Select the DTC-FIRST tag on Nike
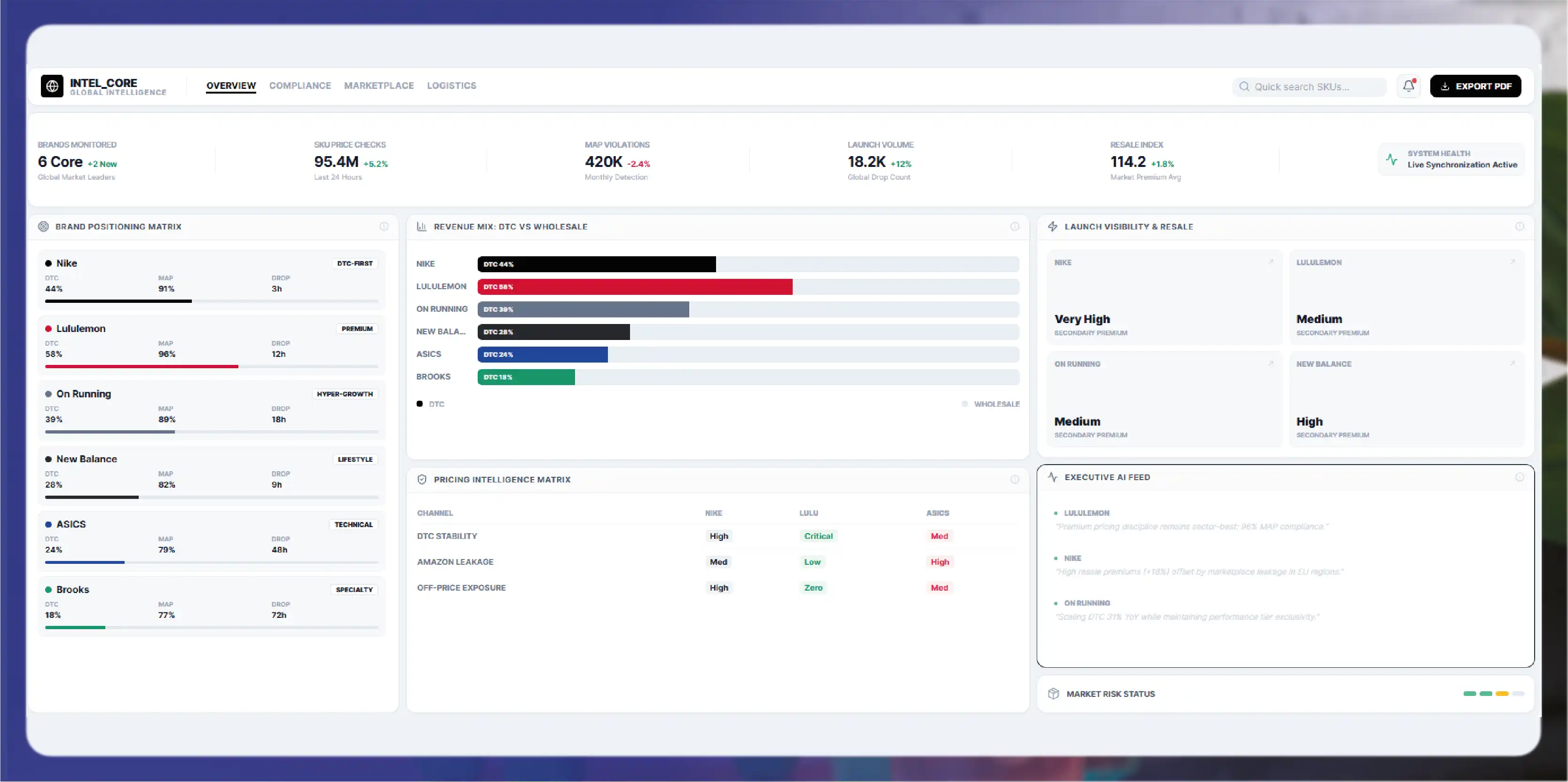The image size is (1568, 782). 355,263
